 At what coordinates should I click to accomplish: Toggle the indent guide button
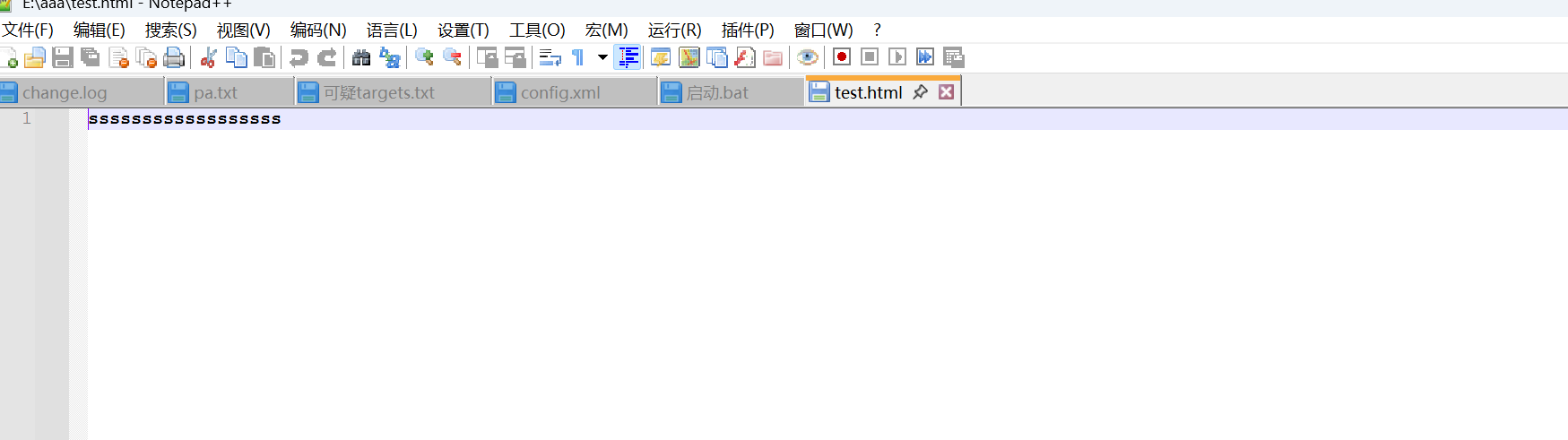(628, 58)
